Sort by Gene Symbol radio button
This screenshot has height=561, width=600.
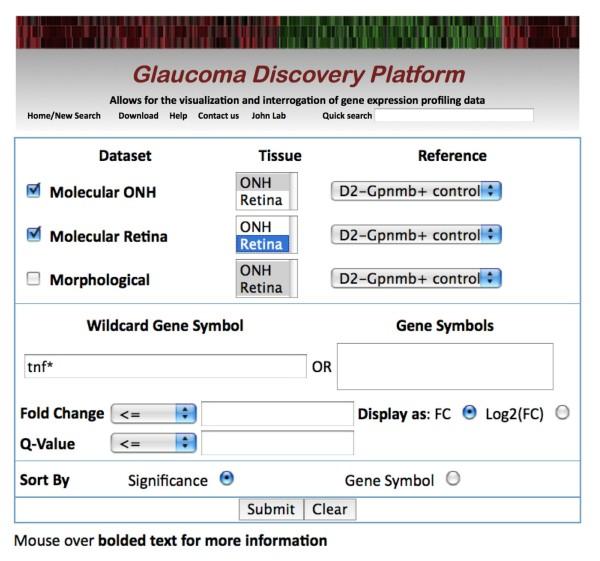pos(453,479)
